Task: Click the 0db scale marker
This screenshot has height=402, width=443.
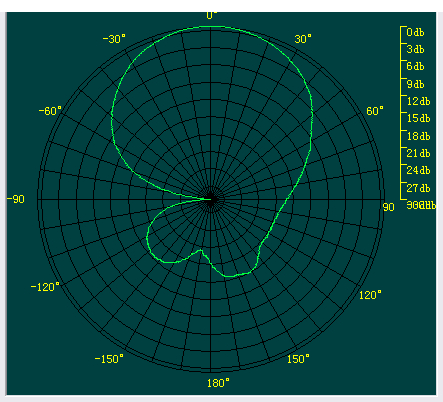Action: pyautogui.click(x=415, y=32)
